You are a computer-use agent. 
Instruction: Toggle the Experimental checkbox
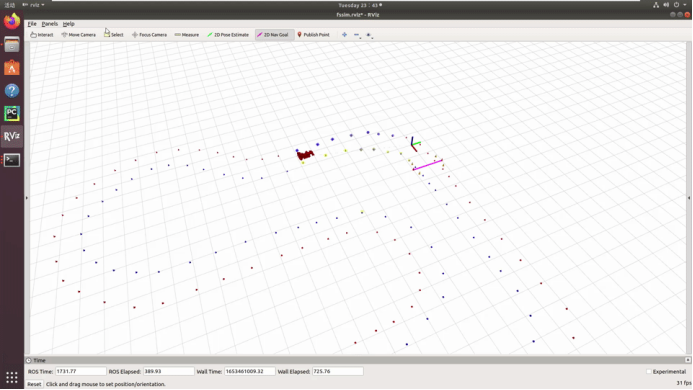[x=649, y=371]
